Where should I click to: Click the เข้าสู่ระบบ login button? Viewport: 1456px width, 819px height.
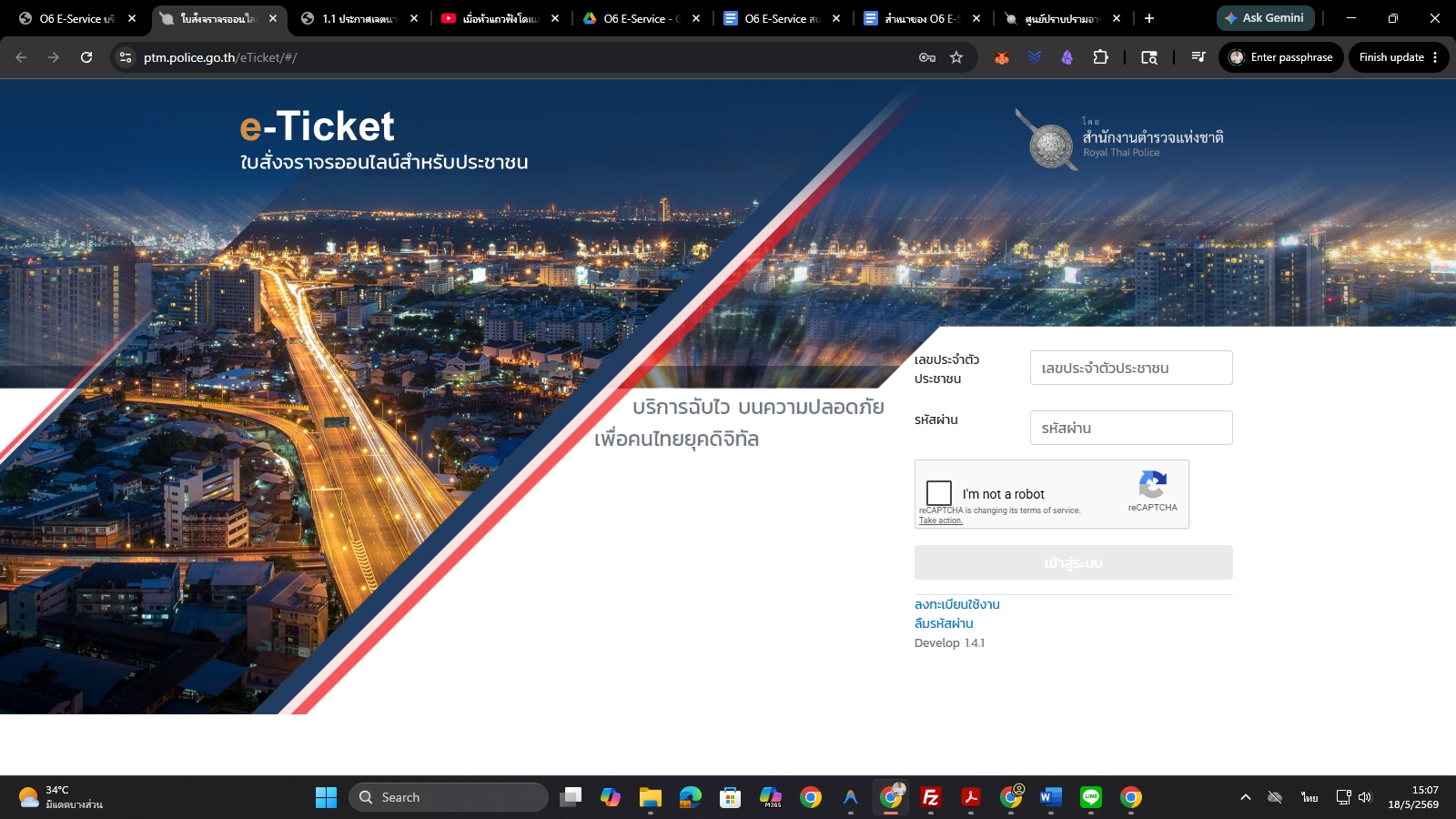coord(1074,562)
